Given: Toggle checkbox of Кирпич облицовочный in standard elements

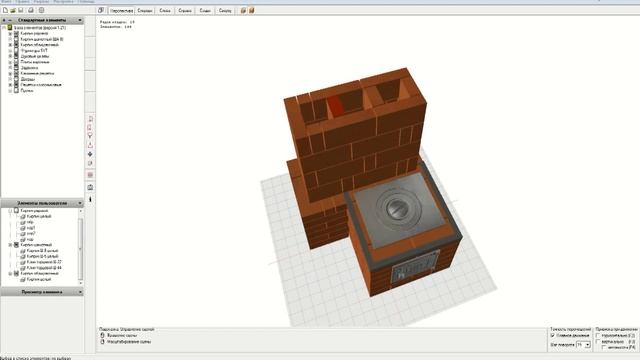Looking at the screenshot, I should [x=16, y=45].
